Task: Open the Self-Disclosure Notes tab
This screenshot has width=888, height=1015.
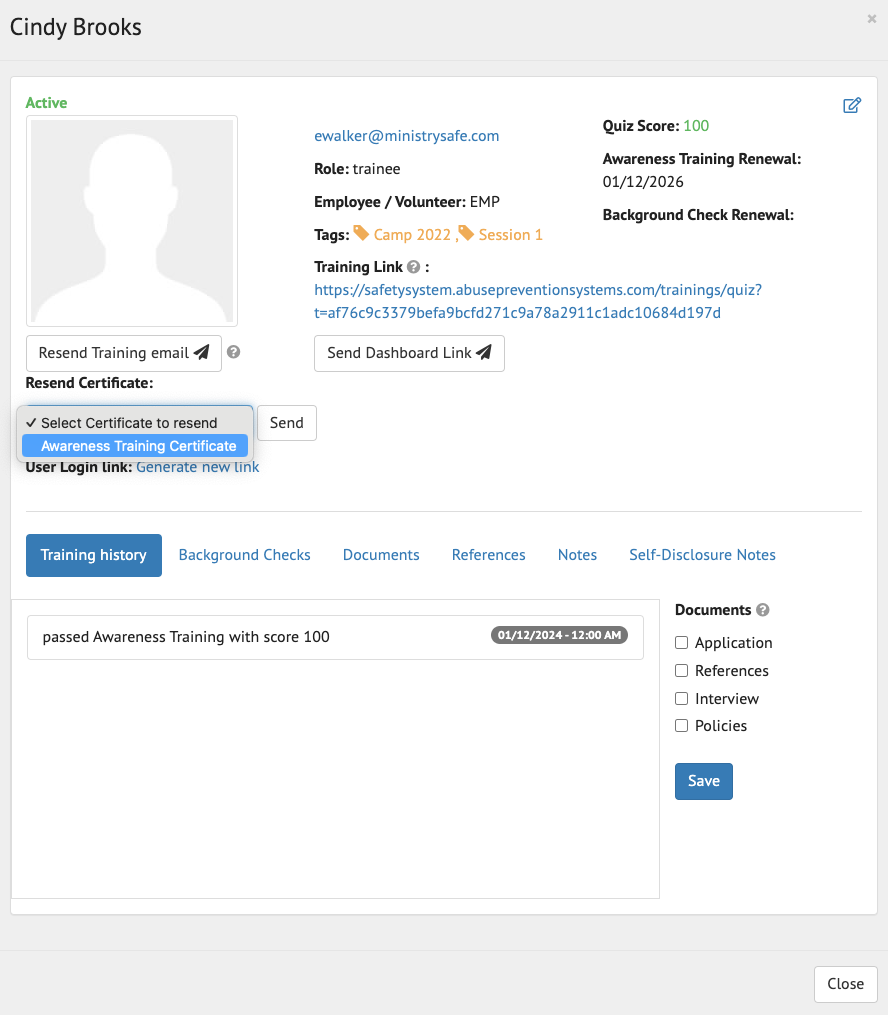Action: pos(702,555)
